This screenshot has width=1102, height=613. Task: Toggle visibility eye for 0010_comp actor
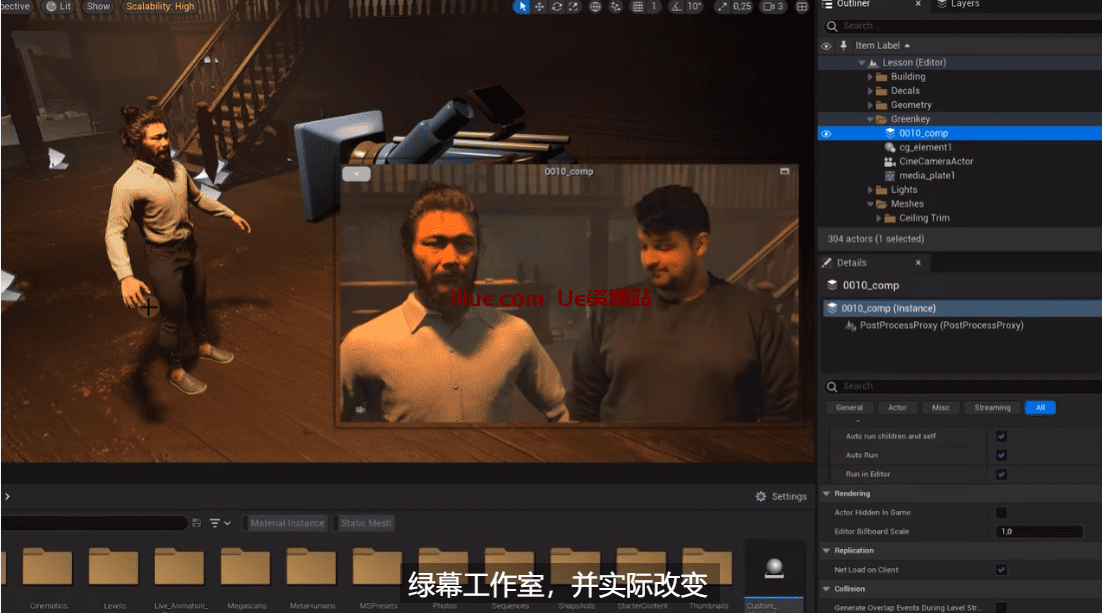click(826, 133)
